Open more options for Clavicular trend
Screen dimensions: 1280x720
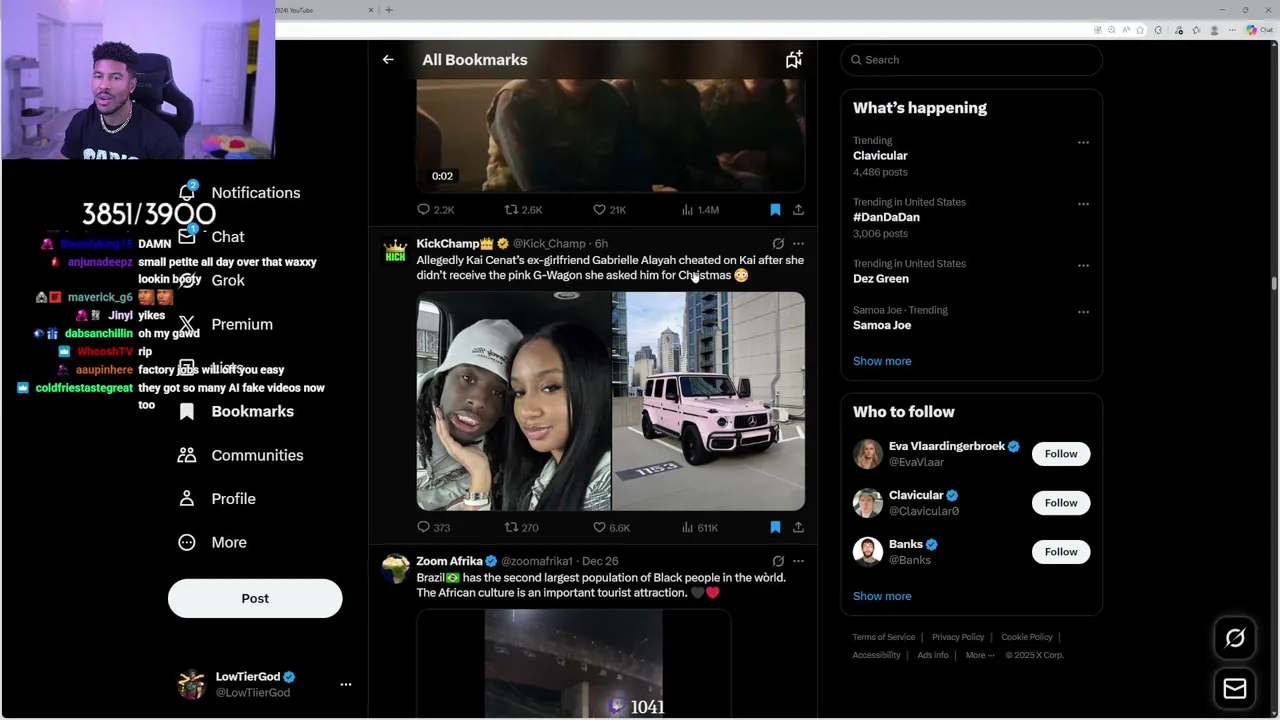point(1083,142)
